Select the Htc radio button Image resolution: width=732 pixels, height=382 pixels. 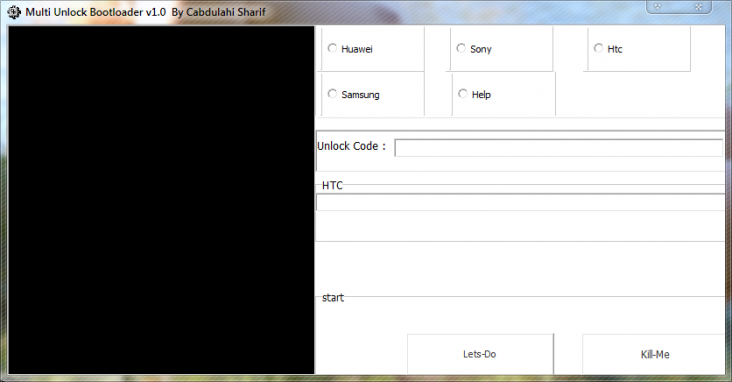pos(598,49)
